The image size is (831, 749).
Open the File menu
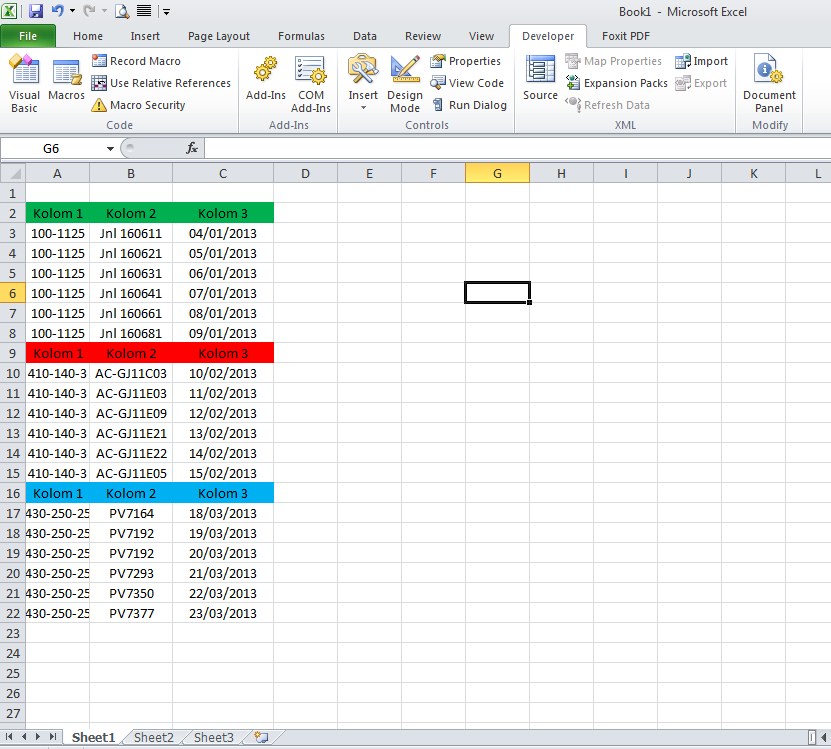click(29, 35)
